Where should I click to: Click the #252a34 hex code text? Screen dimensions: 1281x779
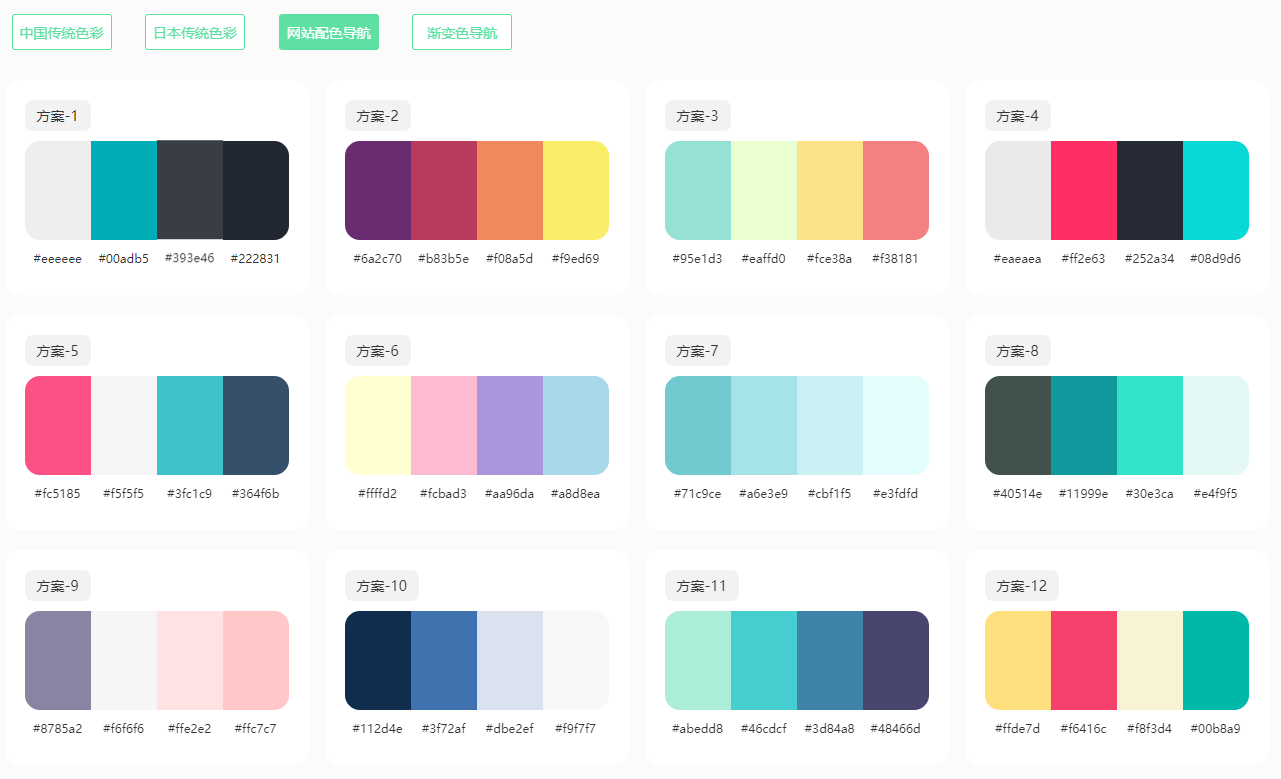(x=1150, y=259)
